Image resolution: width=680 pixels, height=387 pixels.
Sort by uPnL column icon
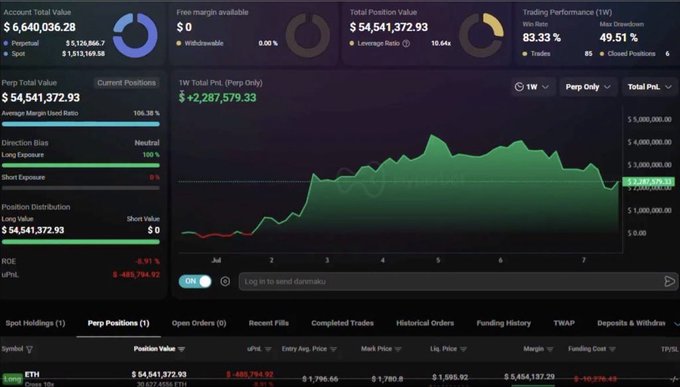click(x=268, y=349)
